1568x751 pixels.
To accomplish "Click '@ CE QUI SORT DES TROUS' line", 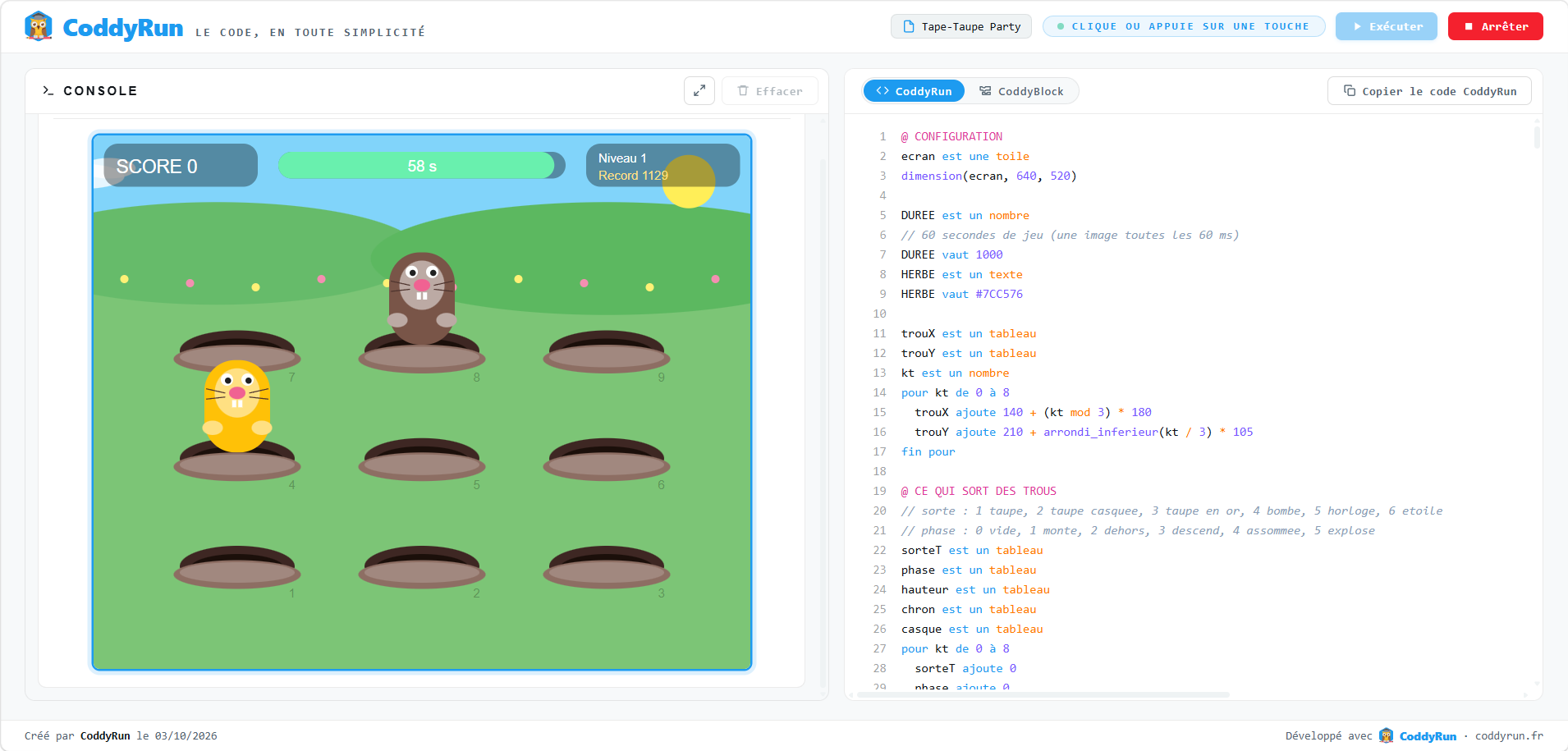I will 979,491.
